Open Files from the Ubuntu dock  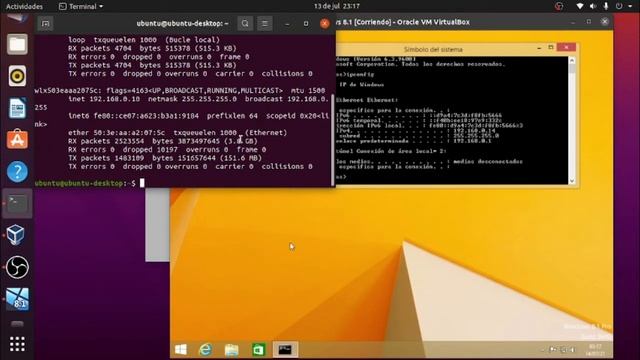point(17,44)
